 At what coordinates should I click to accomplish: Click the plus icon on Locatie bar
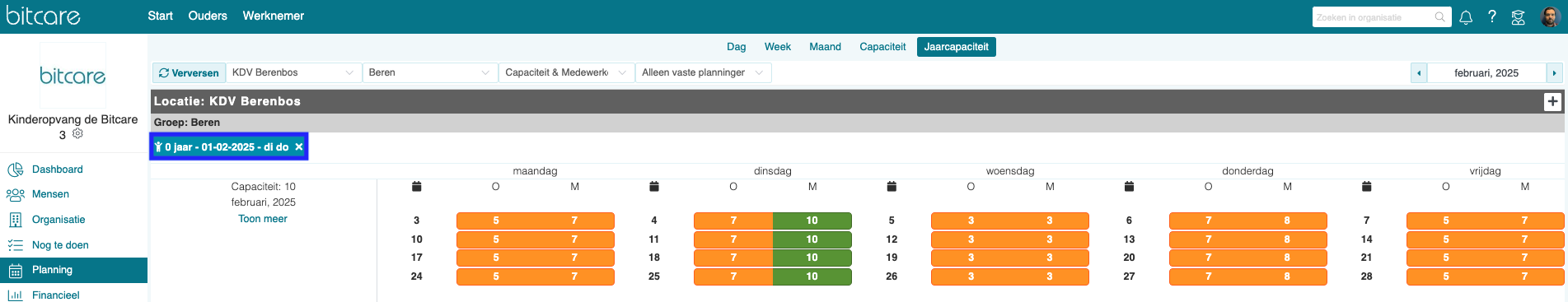pos(1552,101)
